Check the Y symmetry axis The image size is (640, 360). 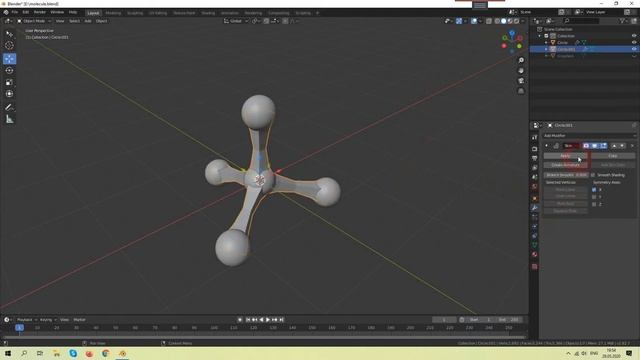pos(594,197)
